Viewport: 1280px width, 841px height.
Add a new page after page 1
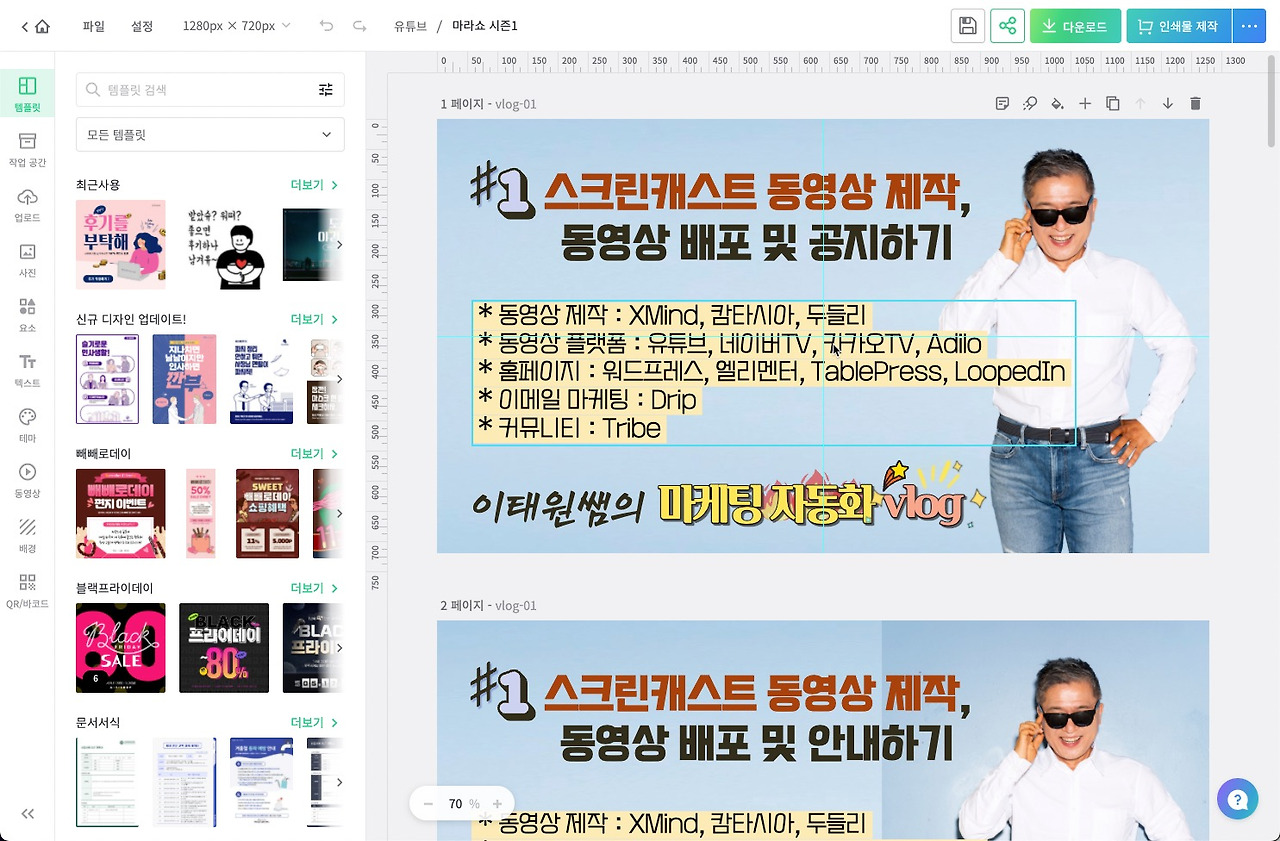coord(1085,103)
